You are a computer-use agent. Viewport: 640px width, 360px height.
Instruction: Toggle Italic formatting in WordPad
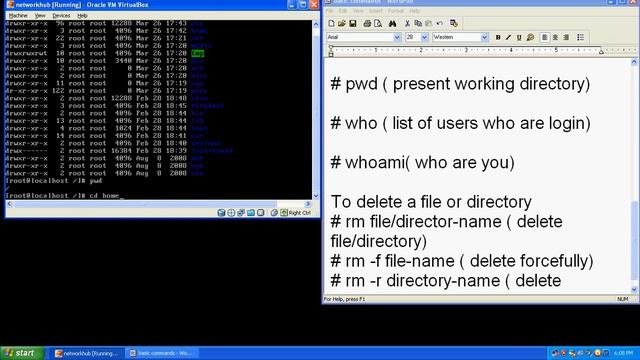click(x=508, y=38)
